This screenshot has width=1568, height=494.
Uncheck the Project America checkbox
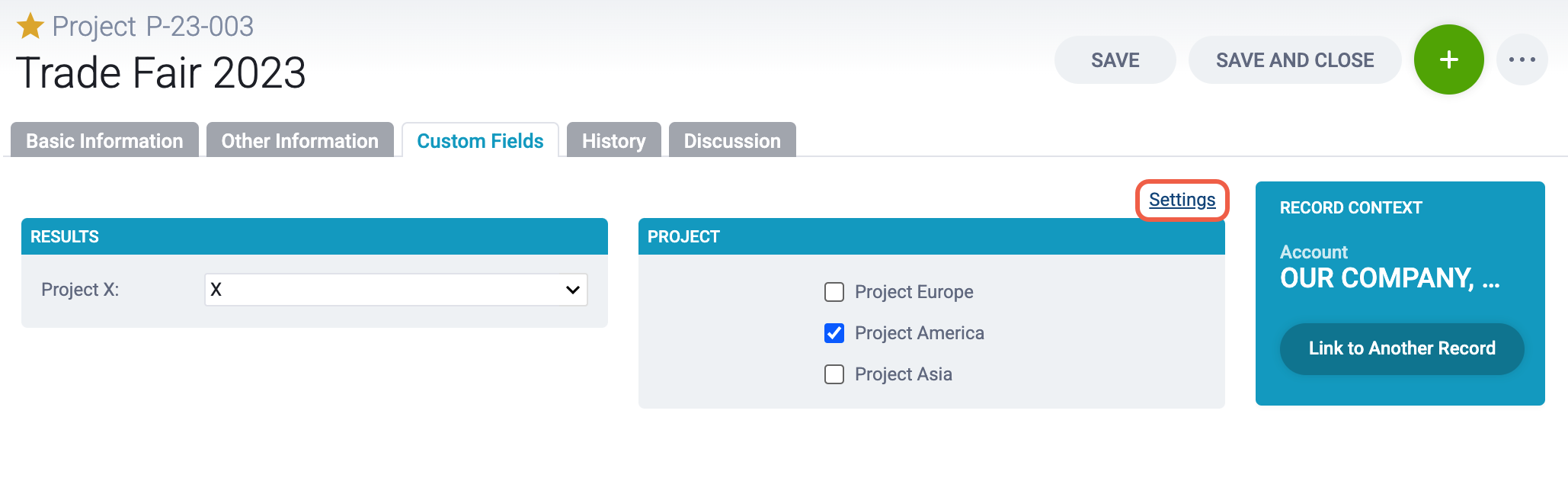834,333
